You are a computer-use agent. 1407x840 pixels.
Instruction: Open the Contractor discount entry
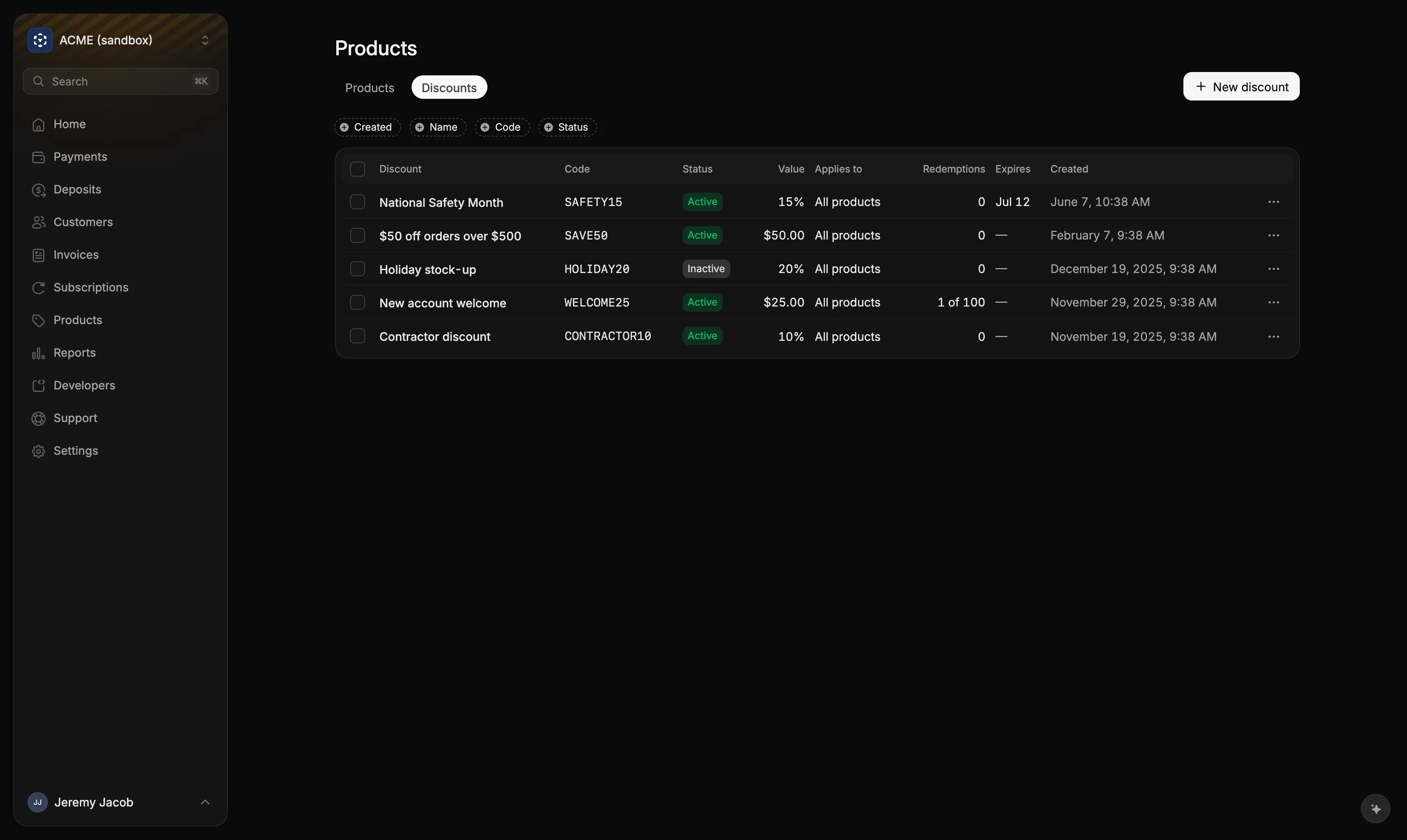(435, 337)
